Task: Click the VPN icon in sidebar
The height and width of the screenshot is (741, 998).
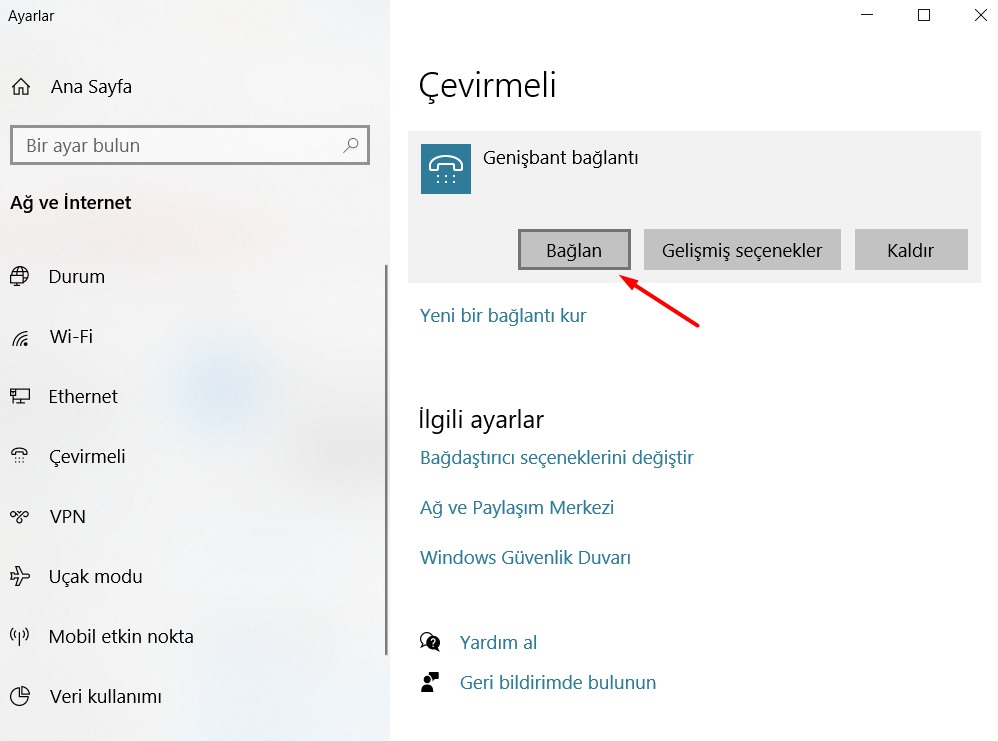Action: point(20,517)
